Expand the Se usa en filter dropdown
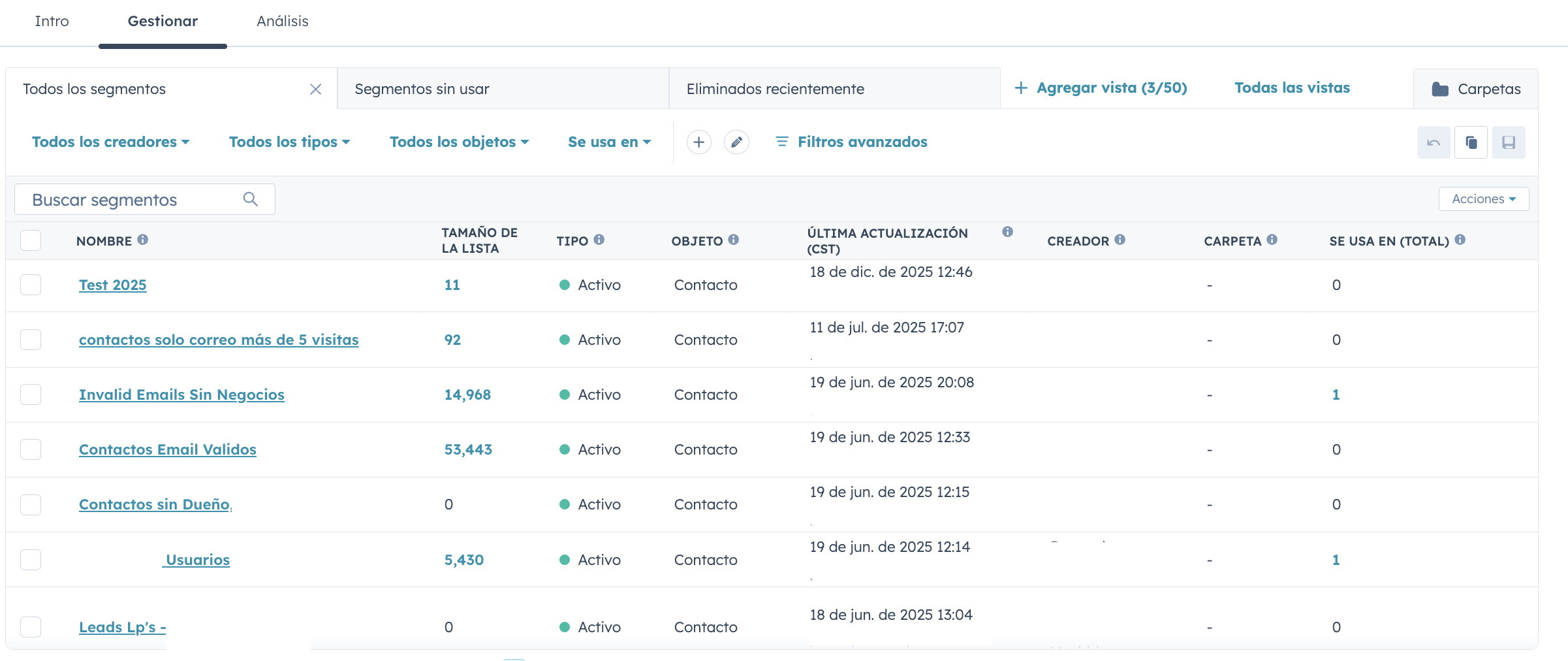The width and height of the screenshot is (1568, 661). 609,142
